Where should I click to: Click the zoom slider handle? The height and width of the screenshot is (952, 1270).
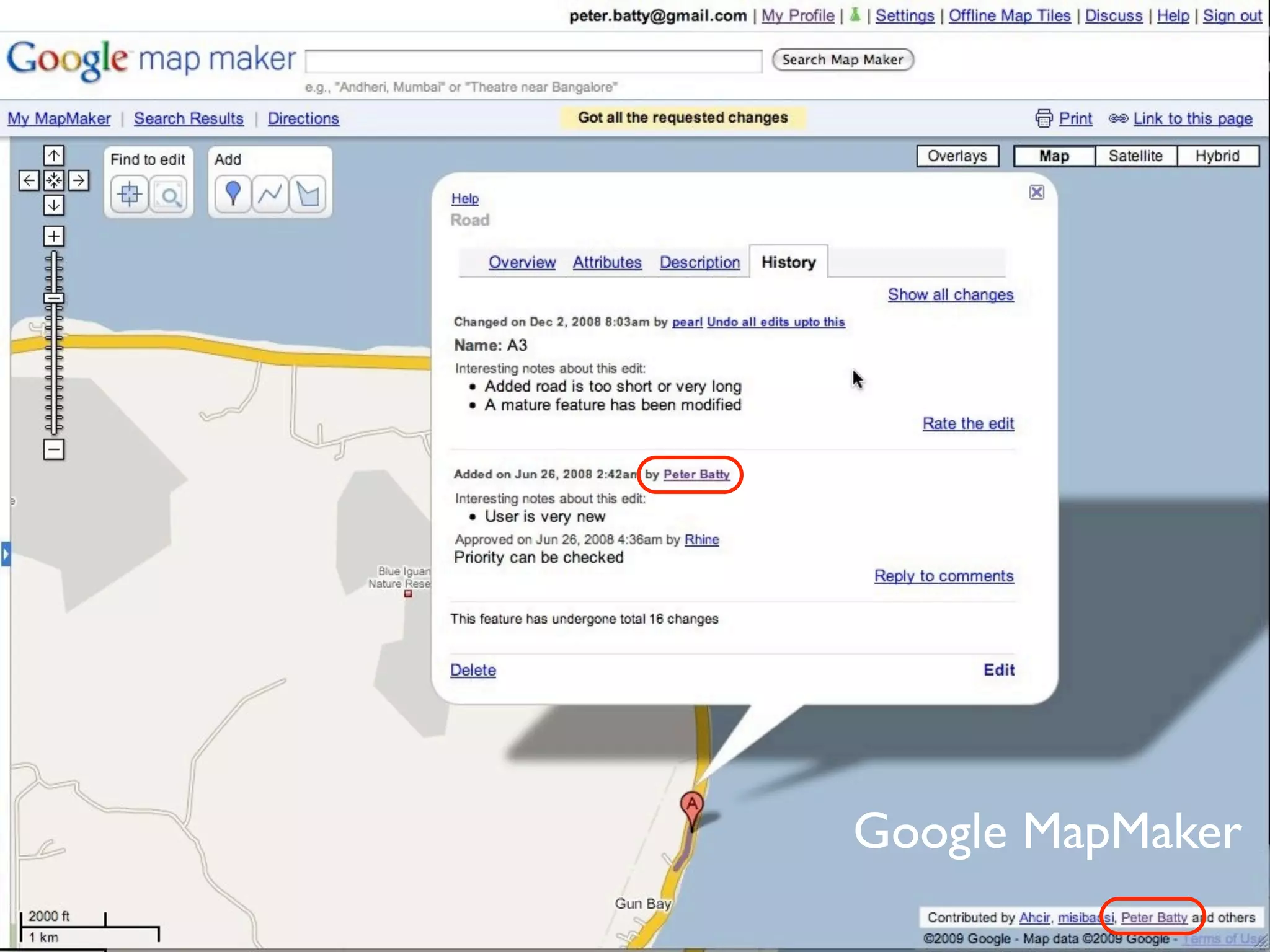[54, 298]
